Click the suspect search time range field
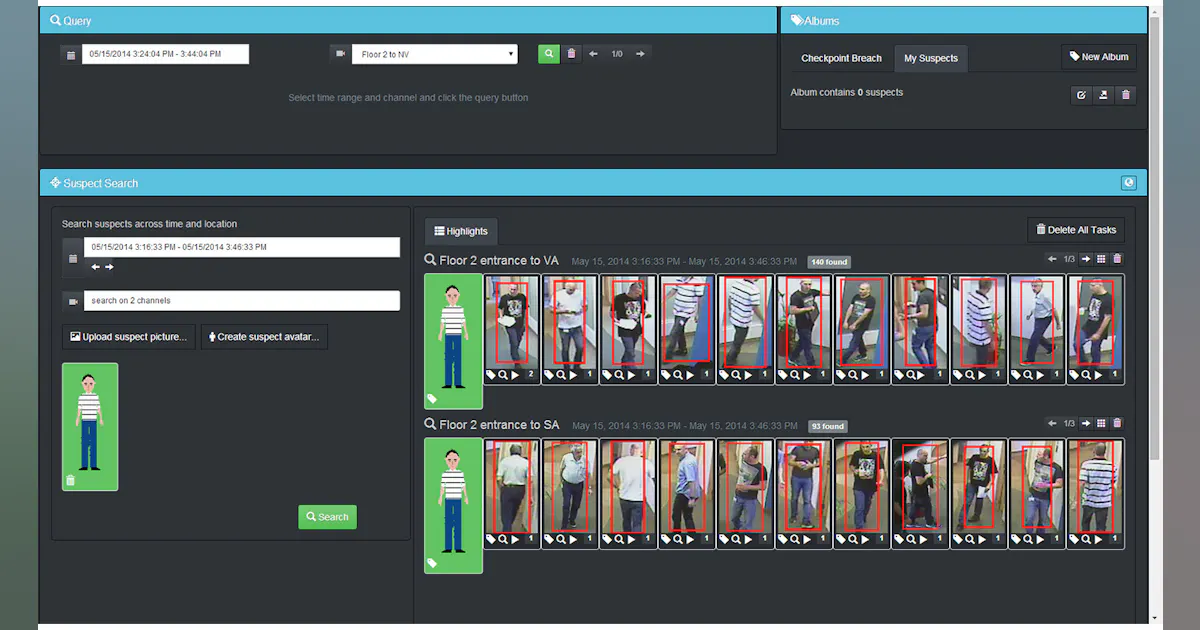Image resolution: width=1200 pixels, height=630 pixels. click(242, 247)
